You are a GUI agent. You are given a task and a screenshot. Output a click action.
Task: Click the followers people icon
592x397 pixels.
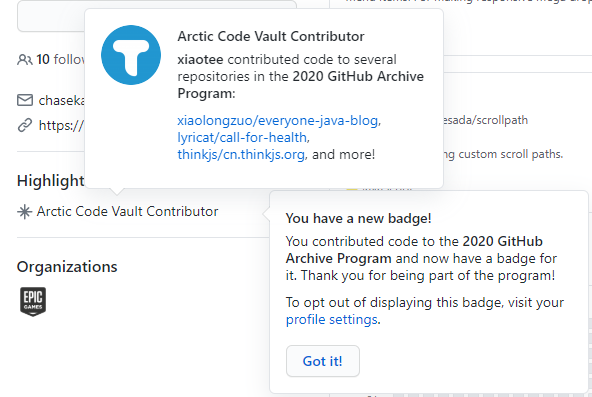tap(25, 60)
